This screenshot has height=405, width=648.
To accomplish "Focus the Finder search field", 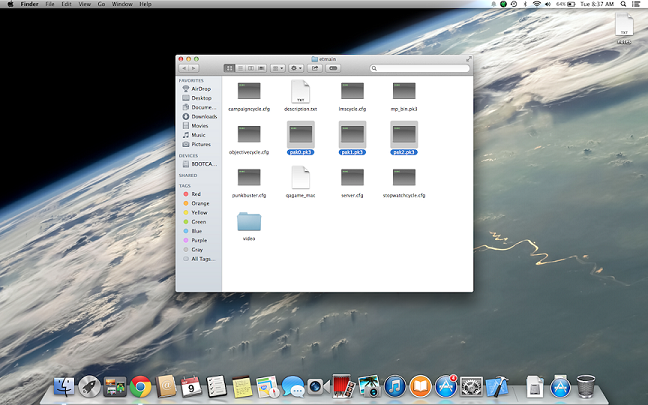I will (420, 68).
